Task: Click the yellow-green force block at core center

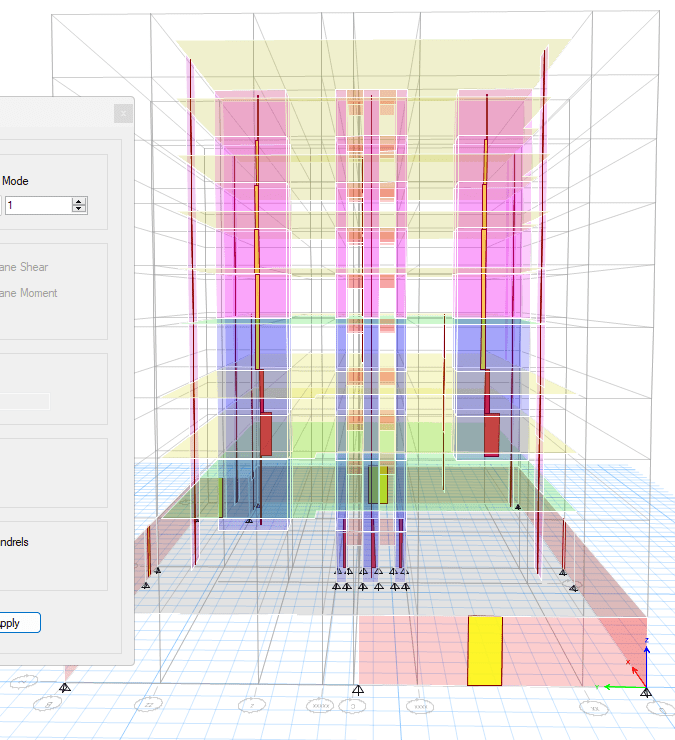Action: [x=378, y=485]
